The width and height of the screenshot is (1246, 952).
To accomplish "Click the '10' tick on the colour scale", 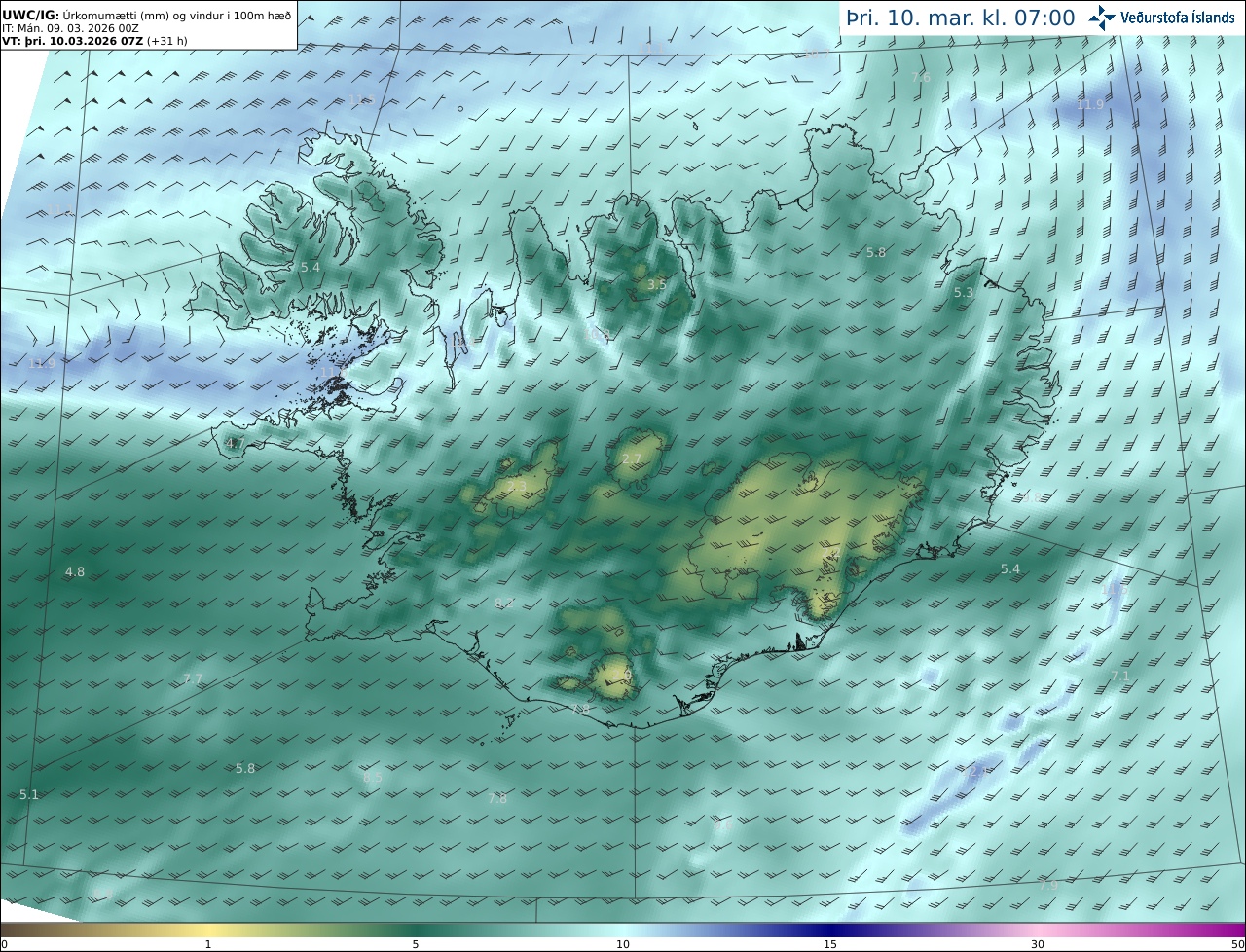I will [623, 944].
